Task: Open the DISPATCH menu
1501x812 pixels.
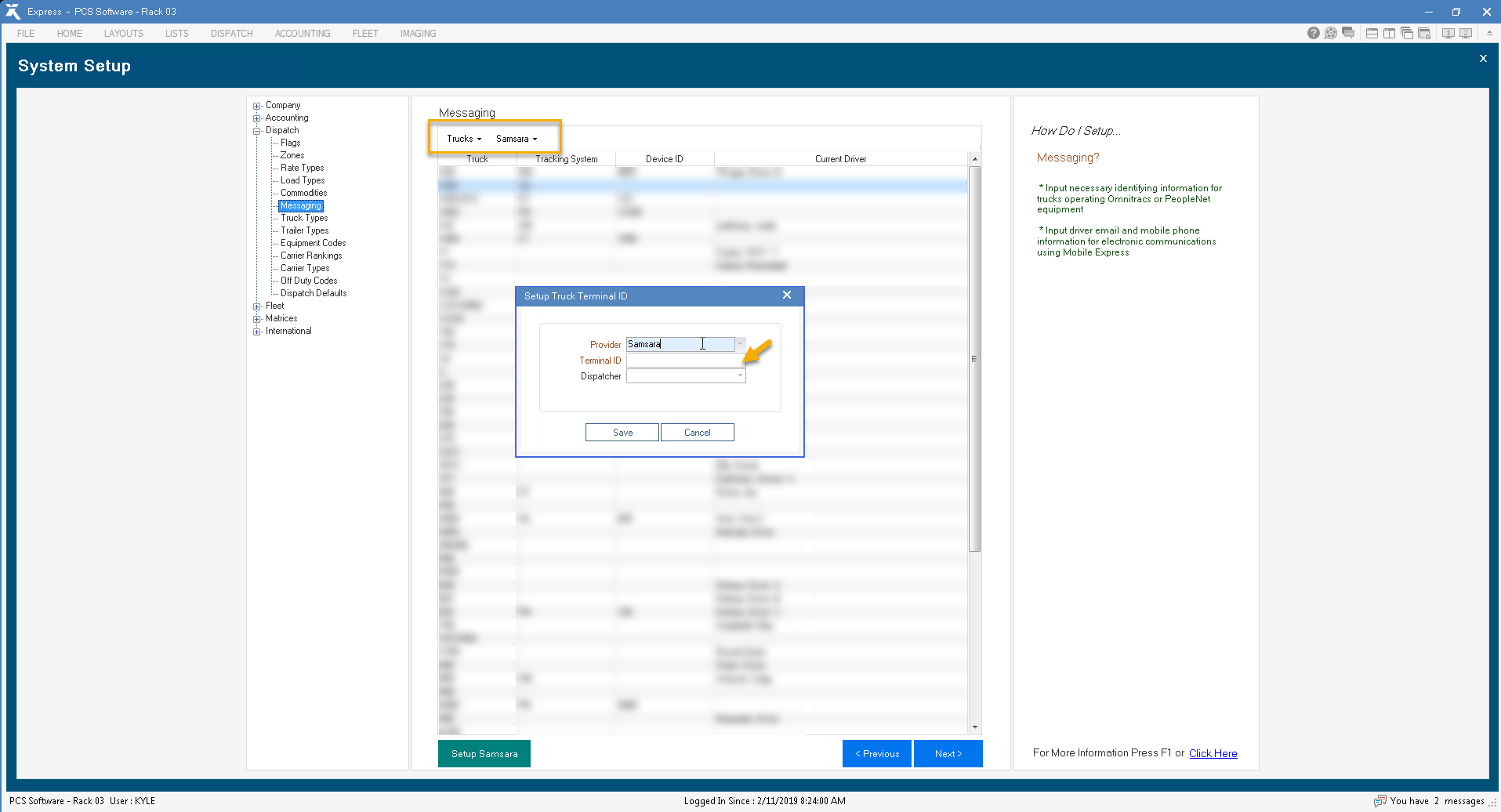Action: click(x=231, y=34)
